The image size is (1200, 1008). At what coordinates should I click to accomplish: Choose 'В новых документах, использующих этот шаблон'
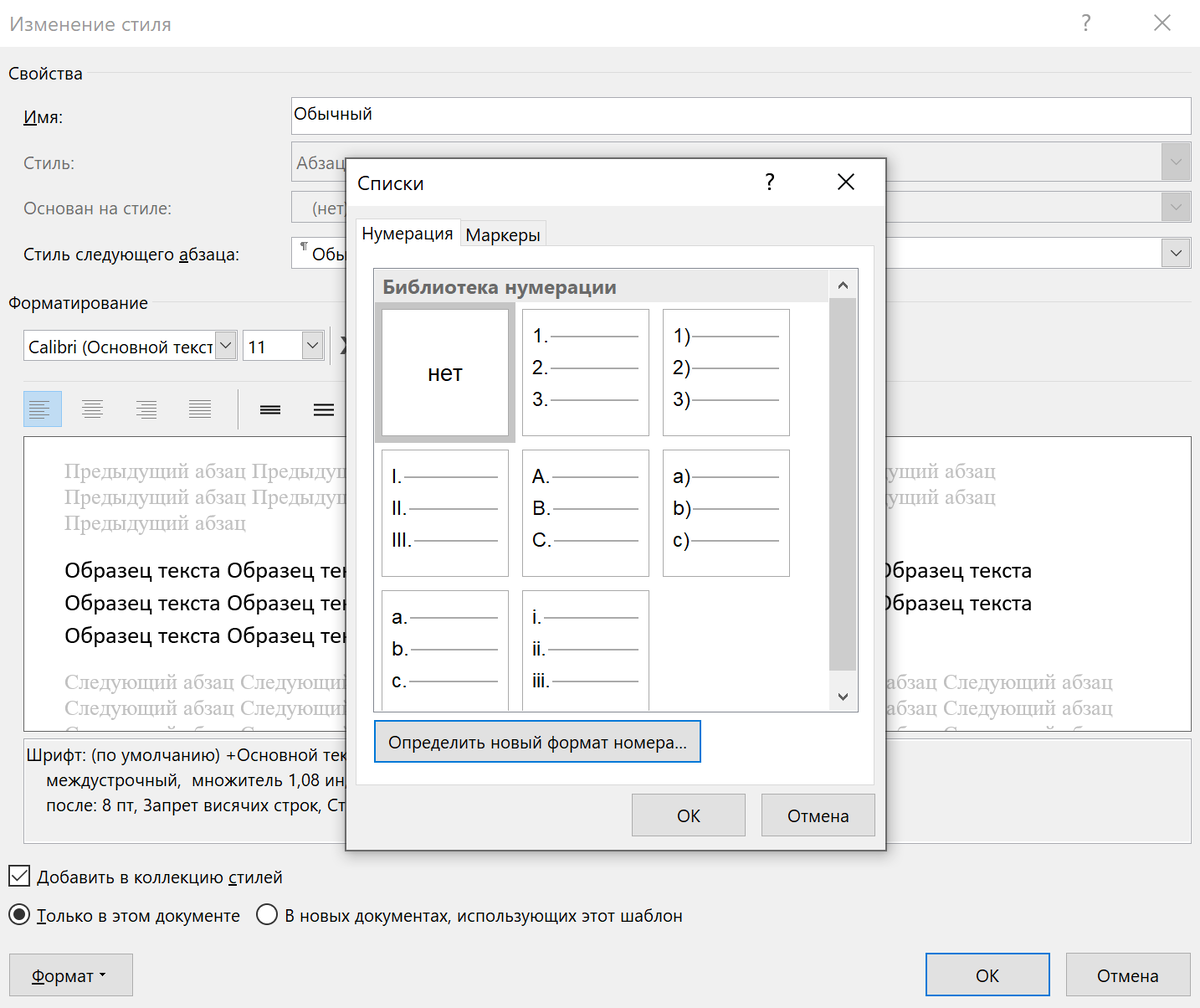click(x=266, y=915)
